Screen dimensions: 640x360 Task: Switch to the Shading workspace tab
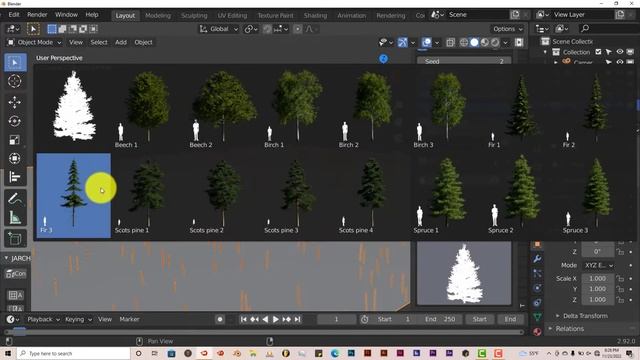pos(315,16)
